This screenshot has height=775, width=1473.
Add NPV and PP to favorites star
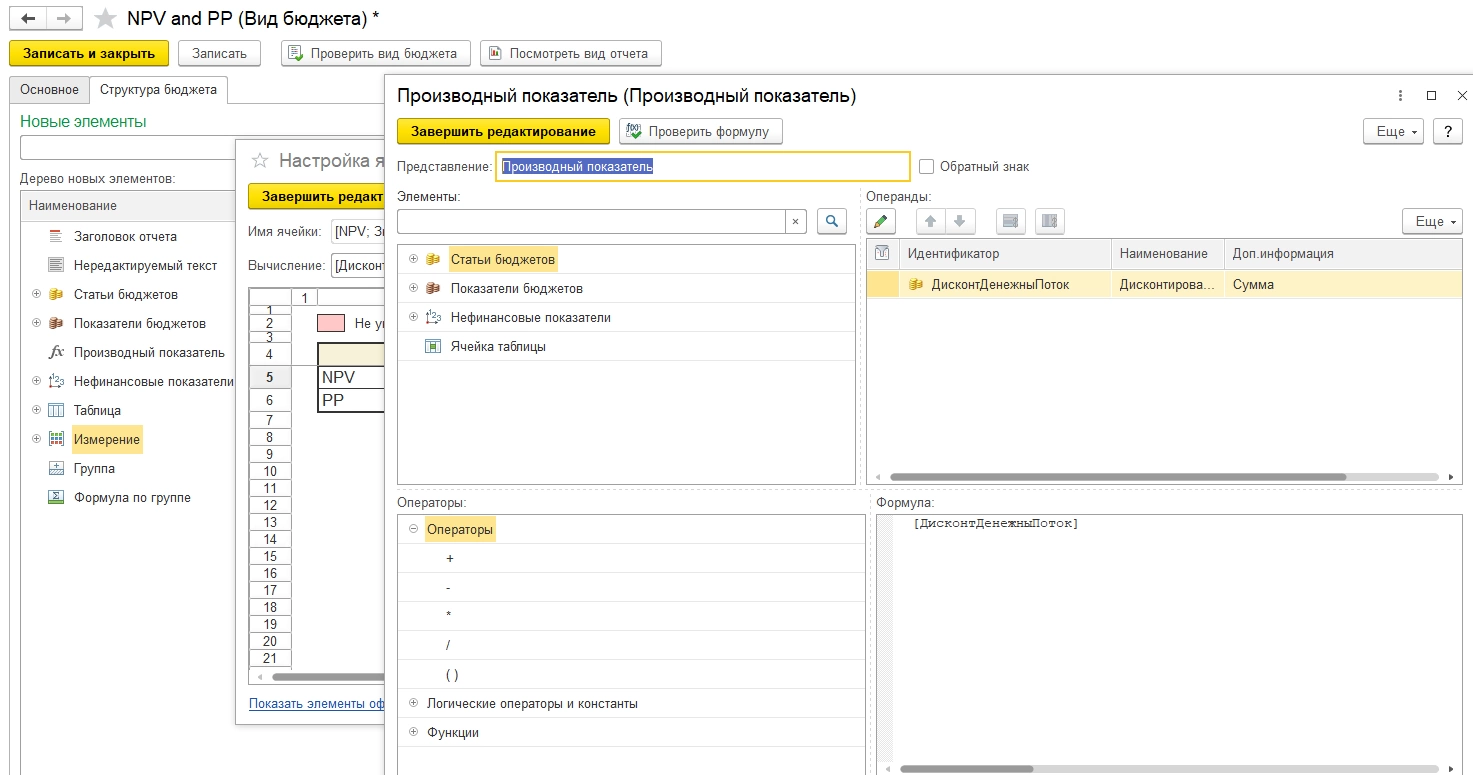click(x=105, y=19)
